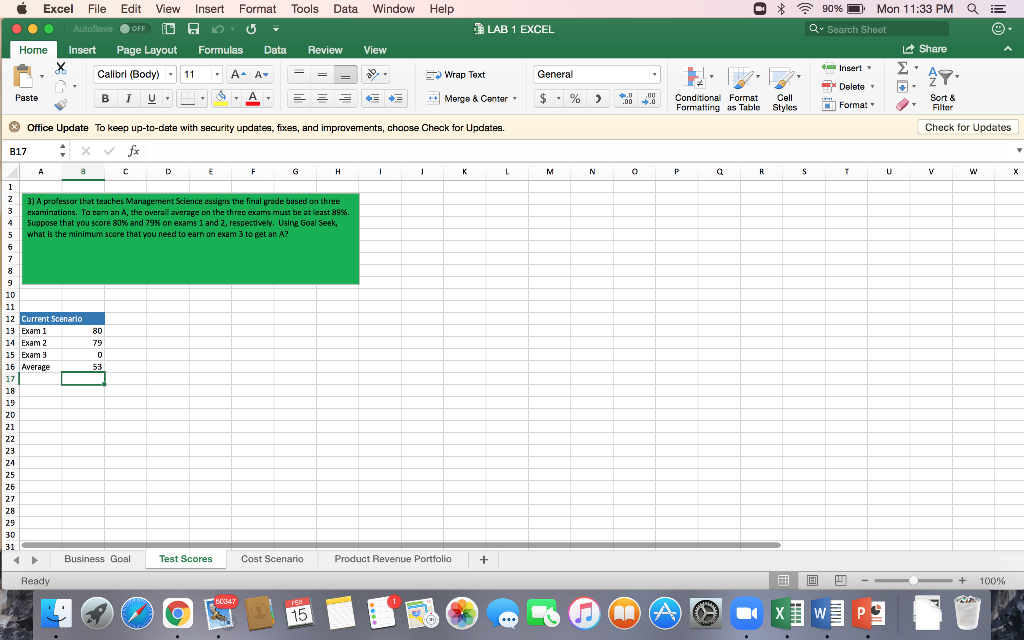Dismiss the Office Update banner
The height and width of the screenshot is (640, 1024).
[x=14, y=127]
